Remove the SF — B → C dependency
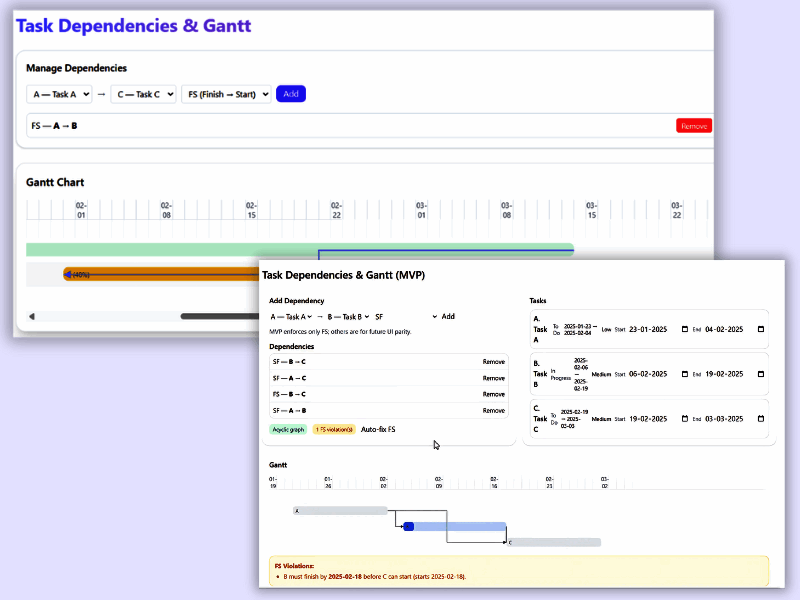The height and width of the screenshot is (600, 800). 494,362
